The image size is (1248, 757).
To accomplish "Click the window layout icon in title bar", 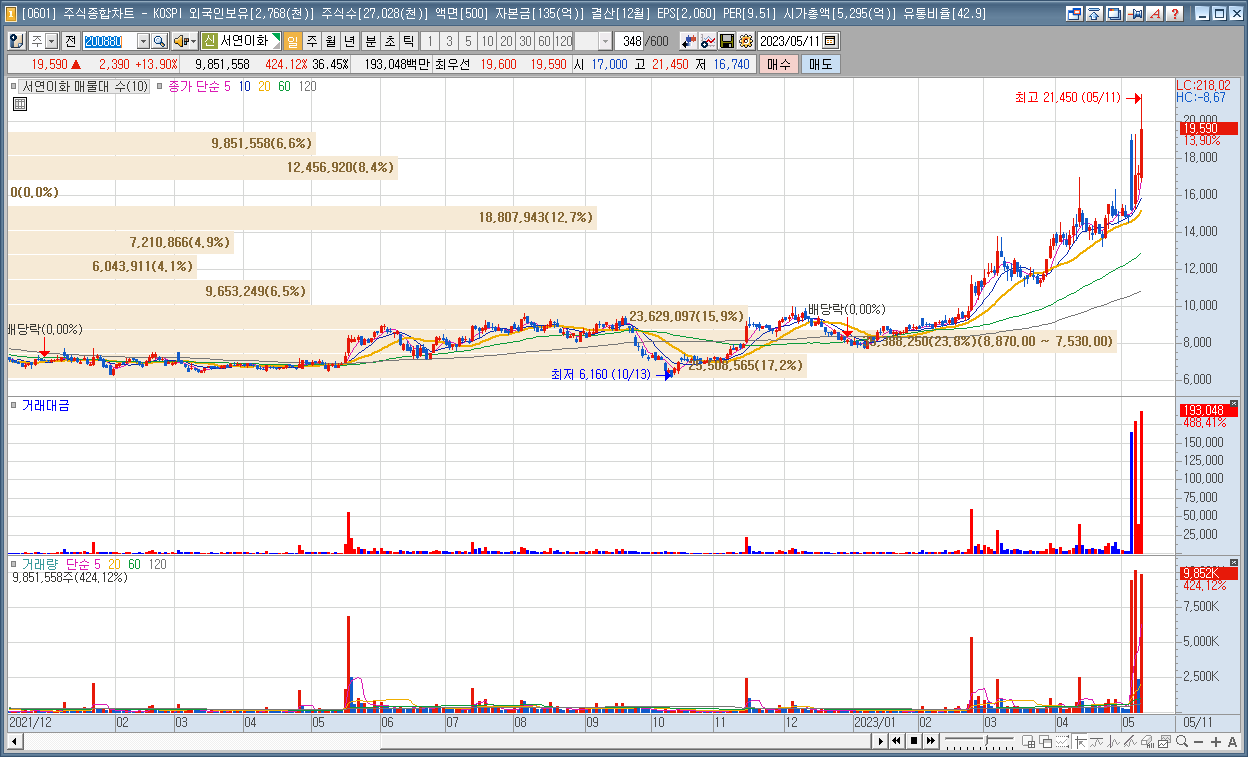I will click(x=1074, y=14).
